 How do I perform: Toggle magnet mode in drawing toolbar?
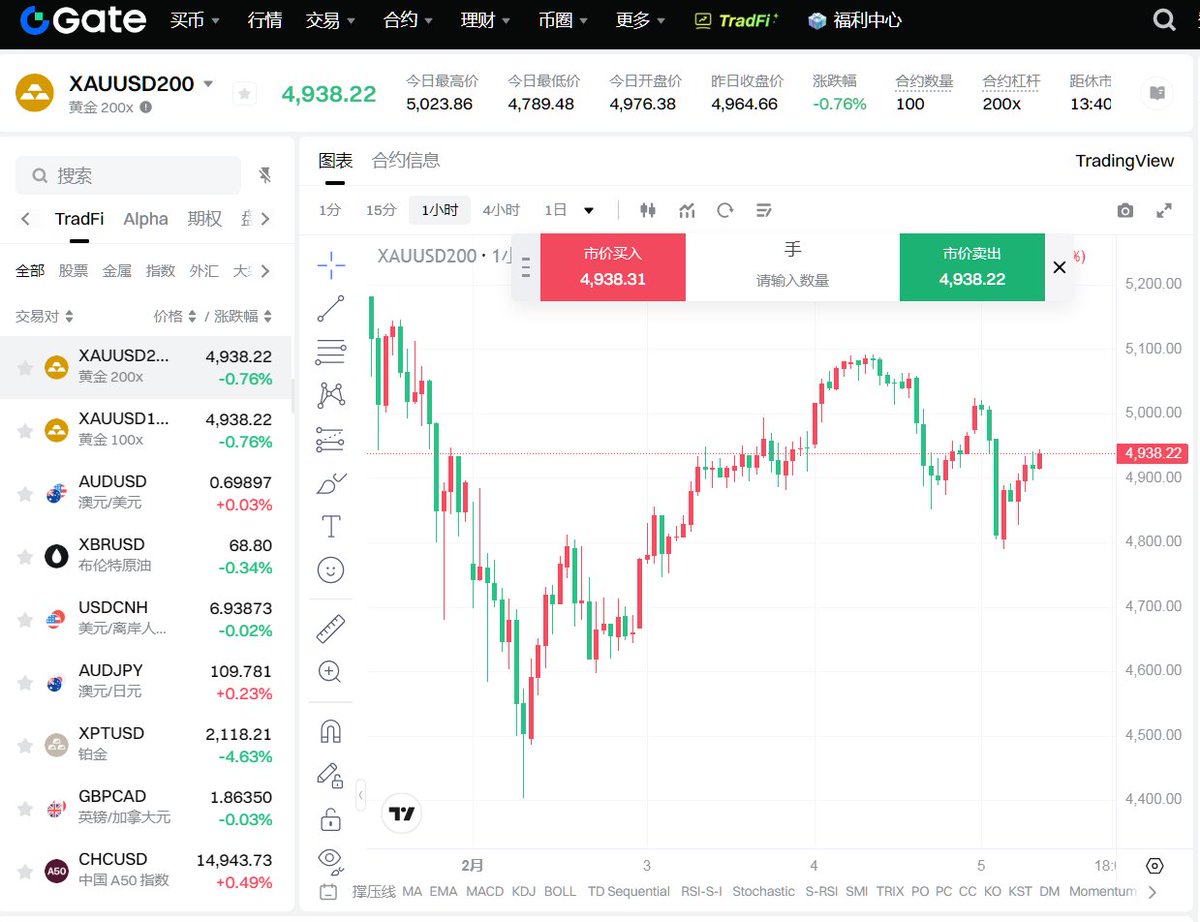click(331, 731)
